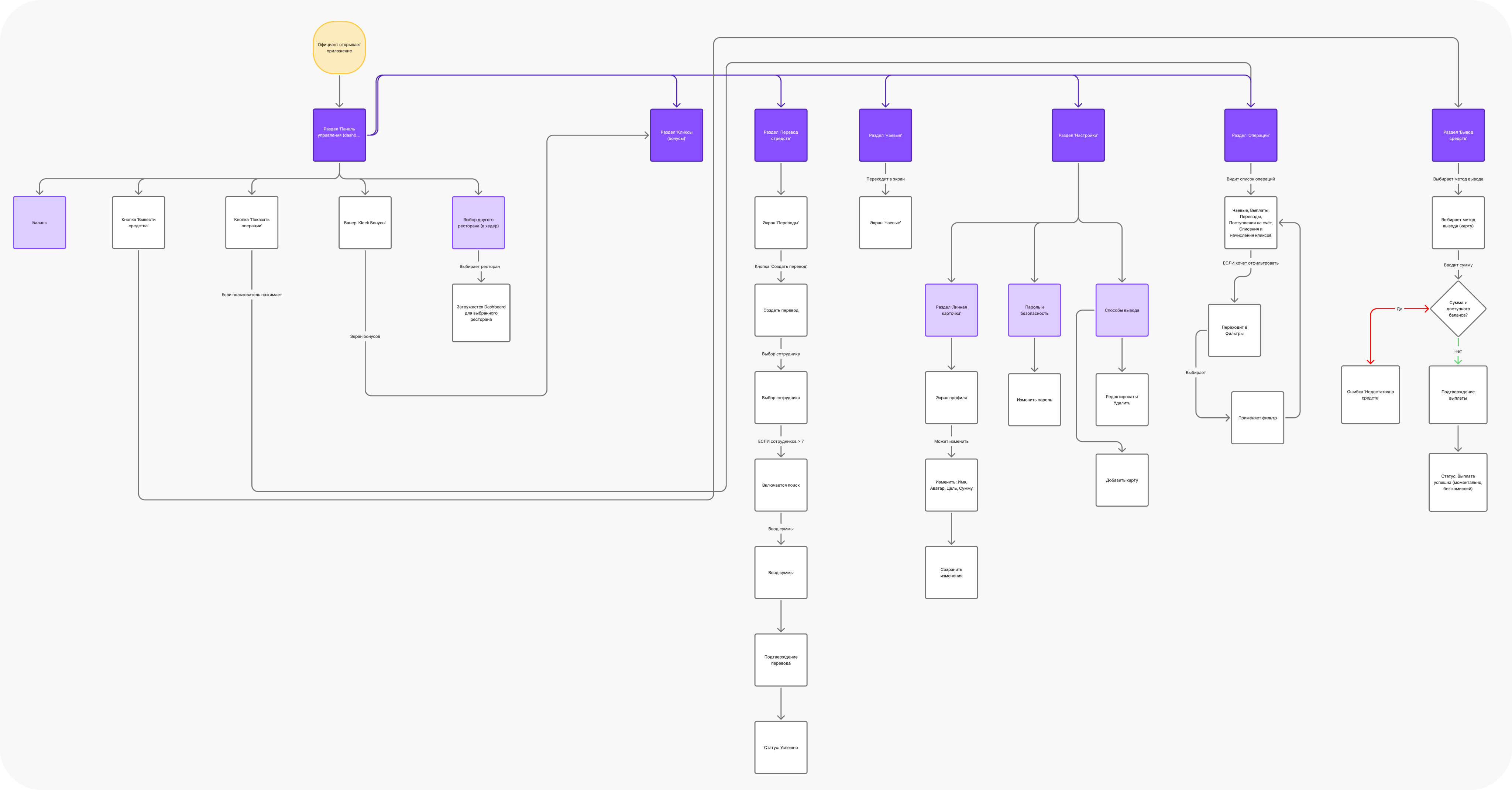Viewport: 1512px width, 790px height.
Task: Select the 'Ошибка Недостаточно средств' node
Action: pyautogui.click(x=1370, y=394)
